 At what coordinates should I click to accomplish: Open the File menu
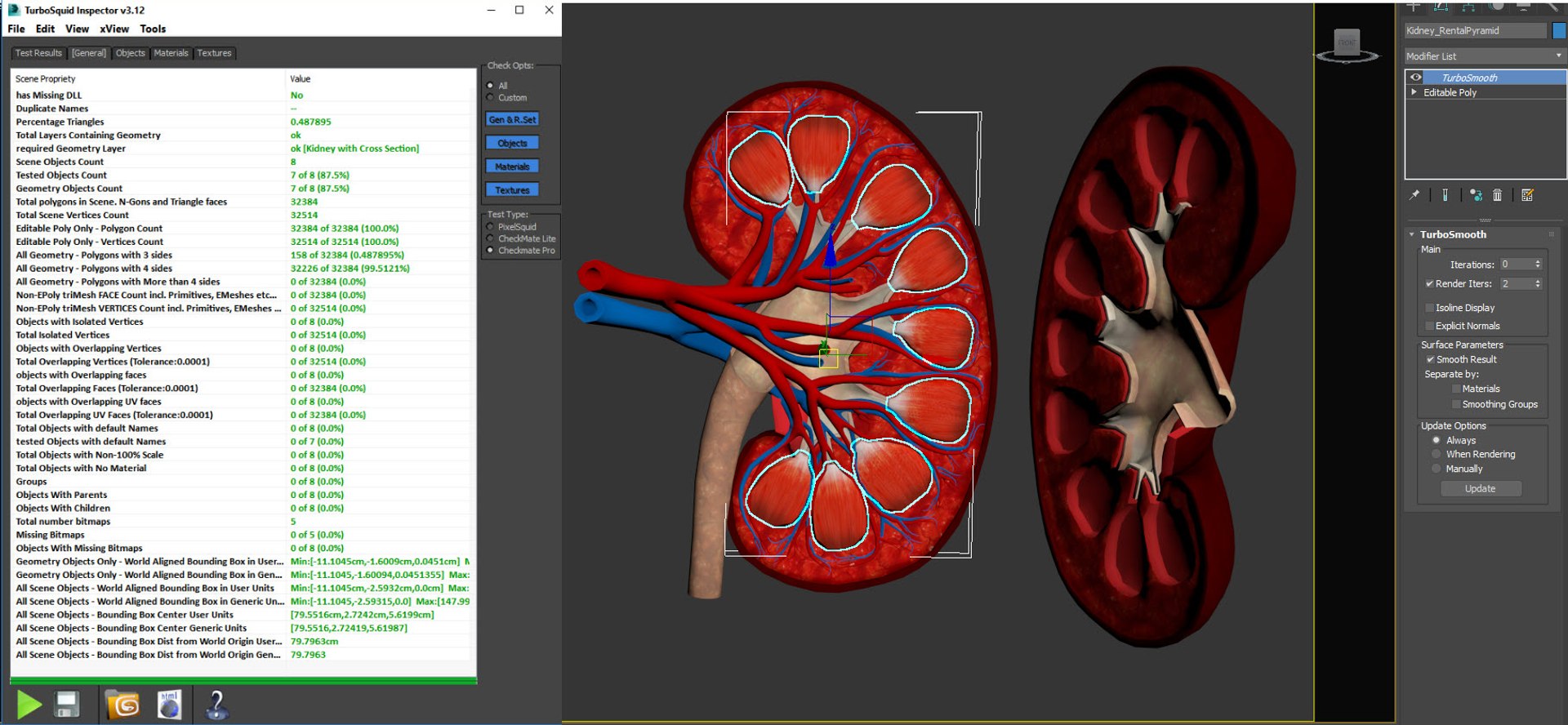click(16, 29)
